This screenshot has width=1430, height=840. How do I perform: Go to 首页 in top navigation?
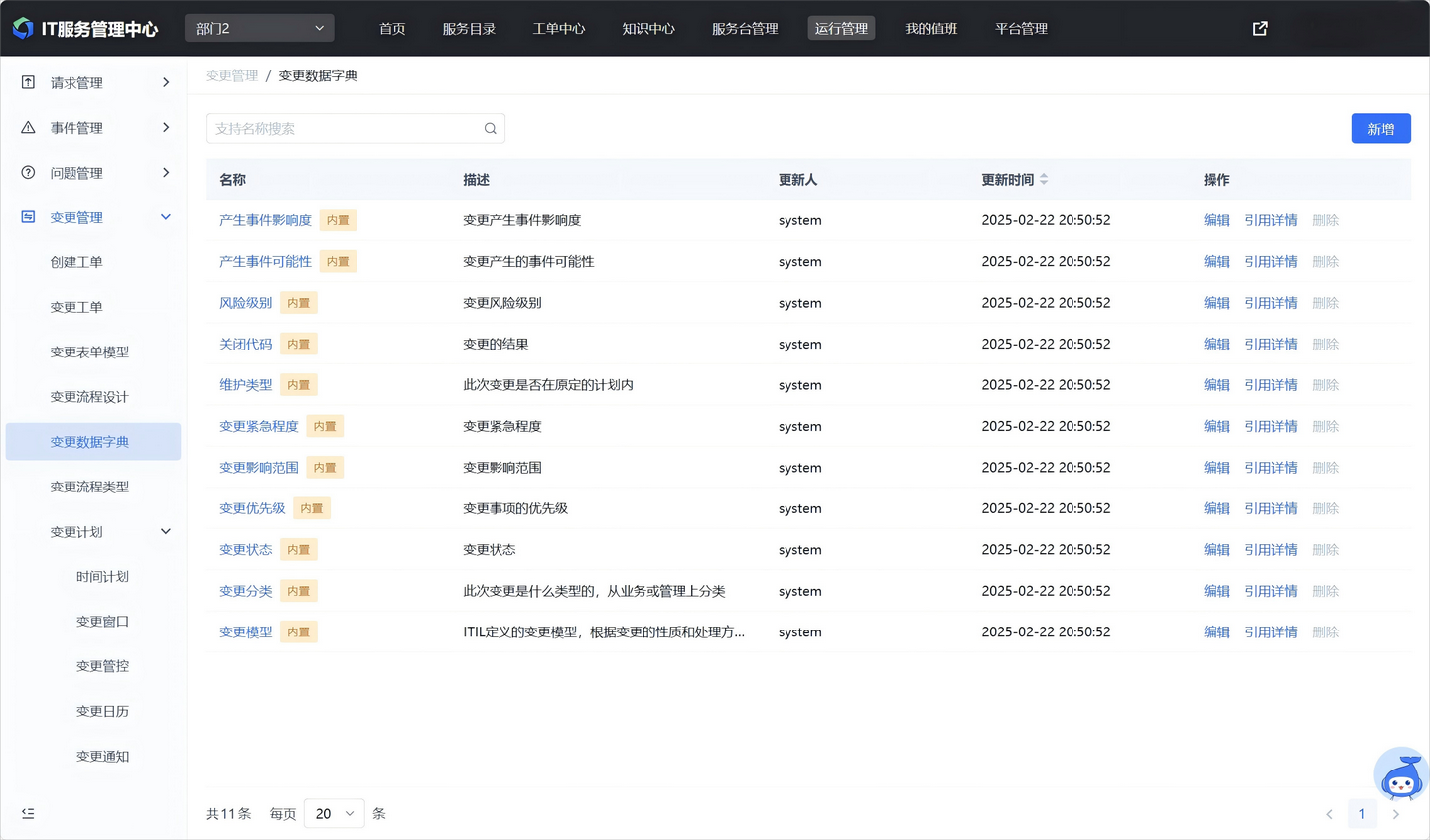click(x=392, y=29)
